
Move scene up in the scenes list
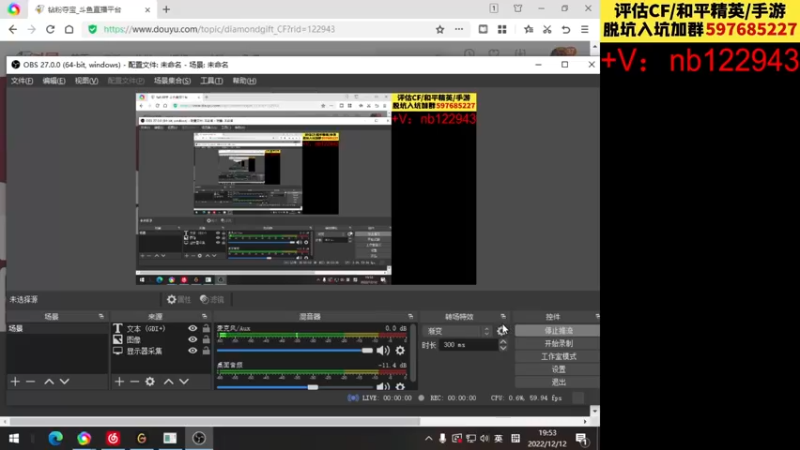pos(49,382)
